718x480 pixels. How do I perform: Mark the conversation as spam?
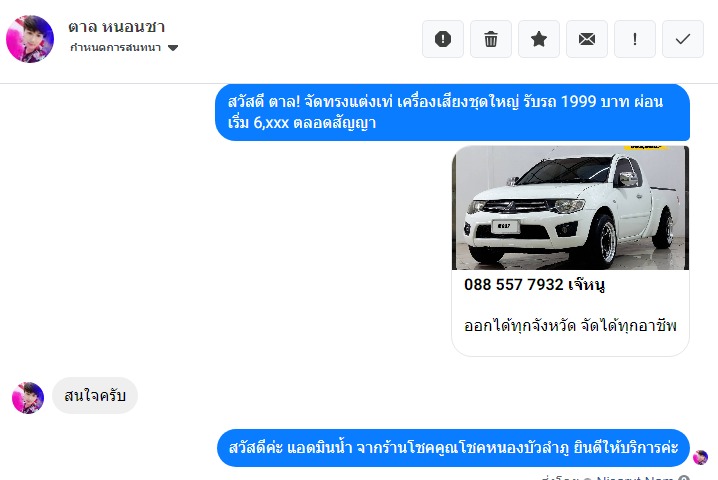443,39
